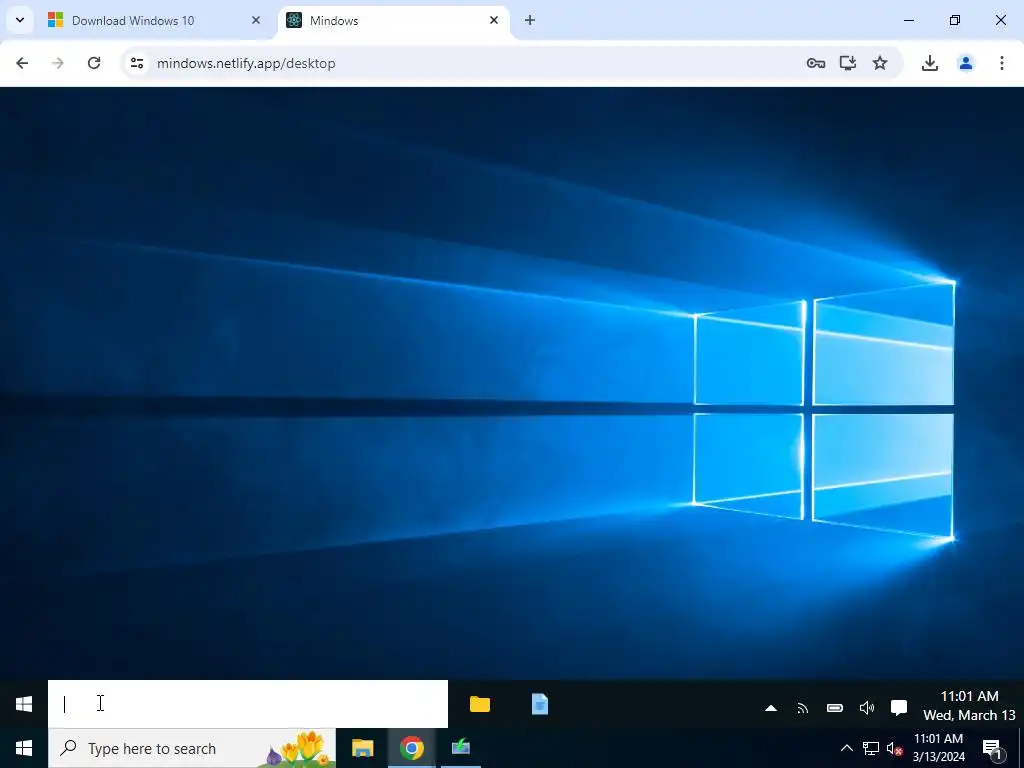The height and width of the screenshot is (768, 1024).
Task: Open the yellow File Explorer folder in Mindows taskbar
Action: (480, 704)
